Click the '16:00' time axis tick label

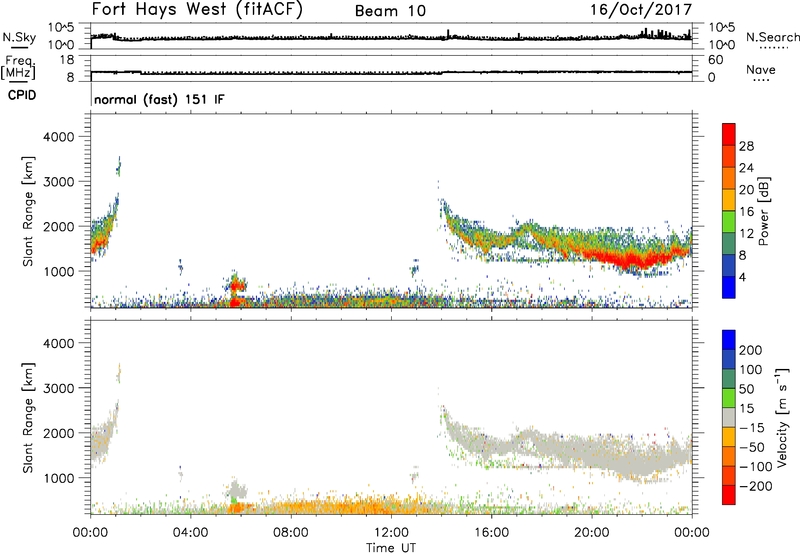491,533
